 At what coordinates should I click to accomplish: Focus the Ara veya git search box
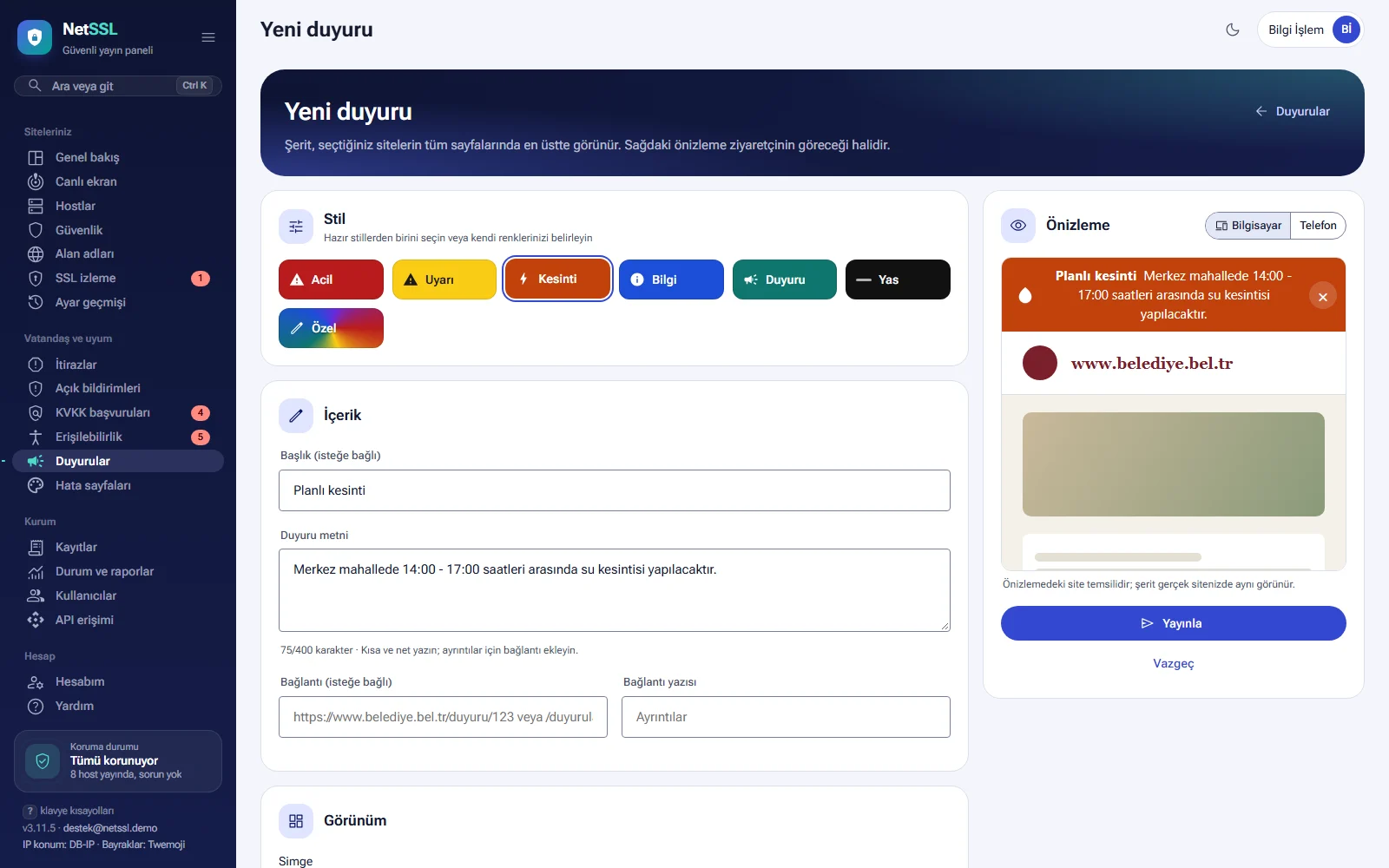click(118, 86)
